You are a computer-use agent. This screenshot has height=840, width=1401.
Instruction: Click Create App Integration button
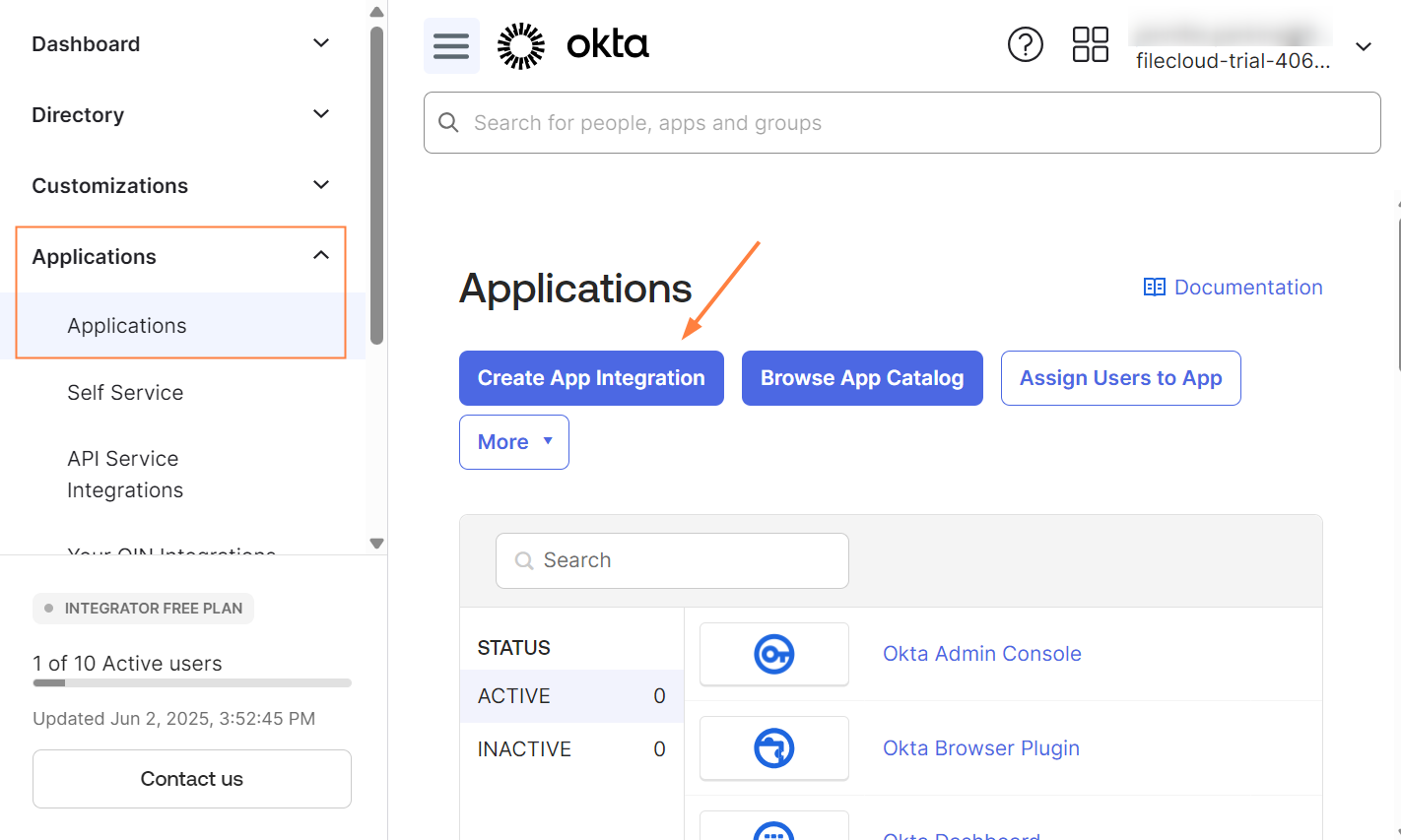coord(591,378)
